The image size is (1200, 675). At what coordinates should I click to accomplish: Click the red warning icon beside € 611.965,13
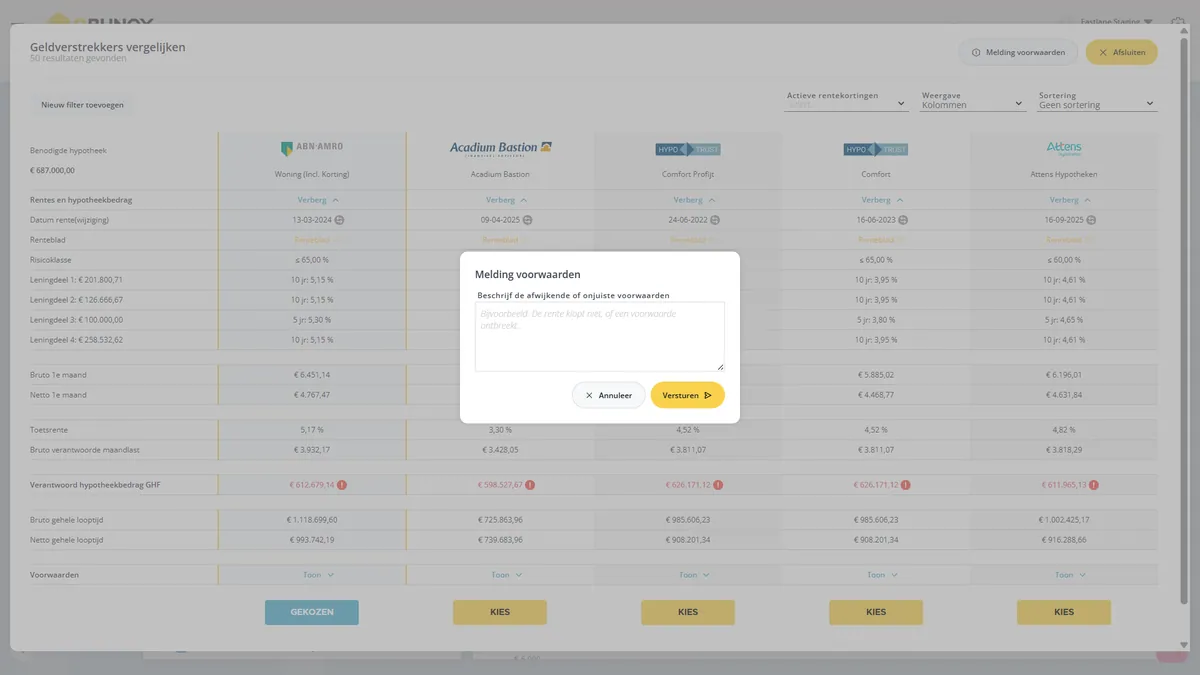pos(1094,485)
